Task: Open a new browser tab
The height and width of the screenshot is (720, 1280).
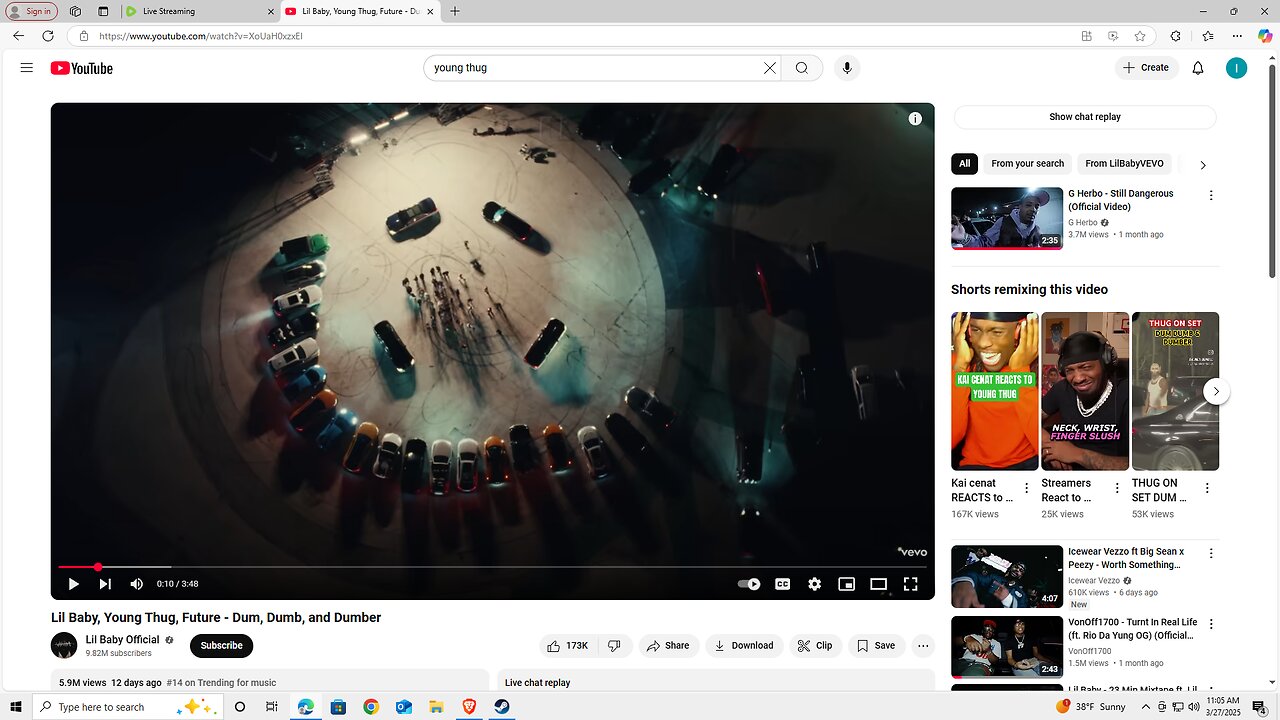Action: tap(455, 11)
